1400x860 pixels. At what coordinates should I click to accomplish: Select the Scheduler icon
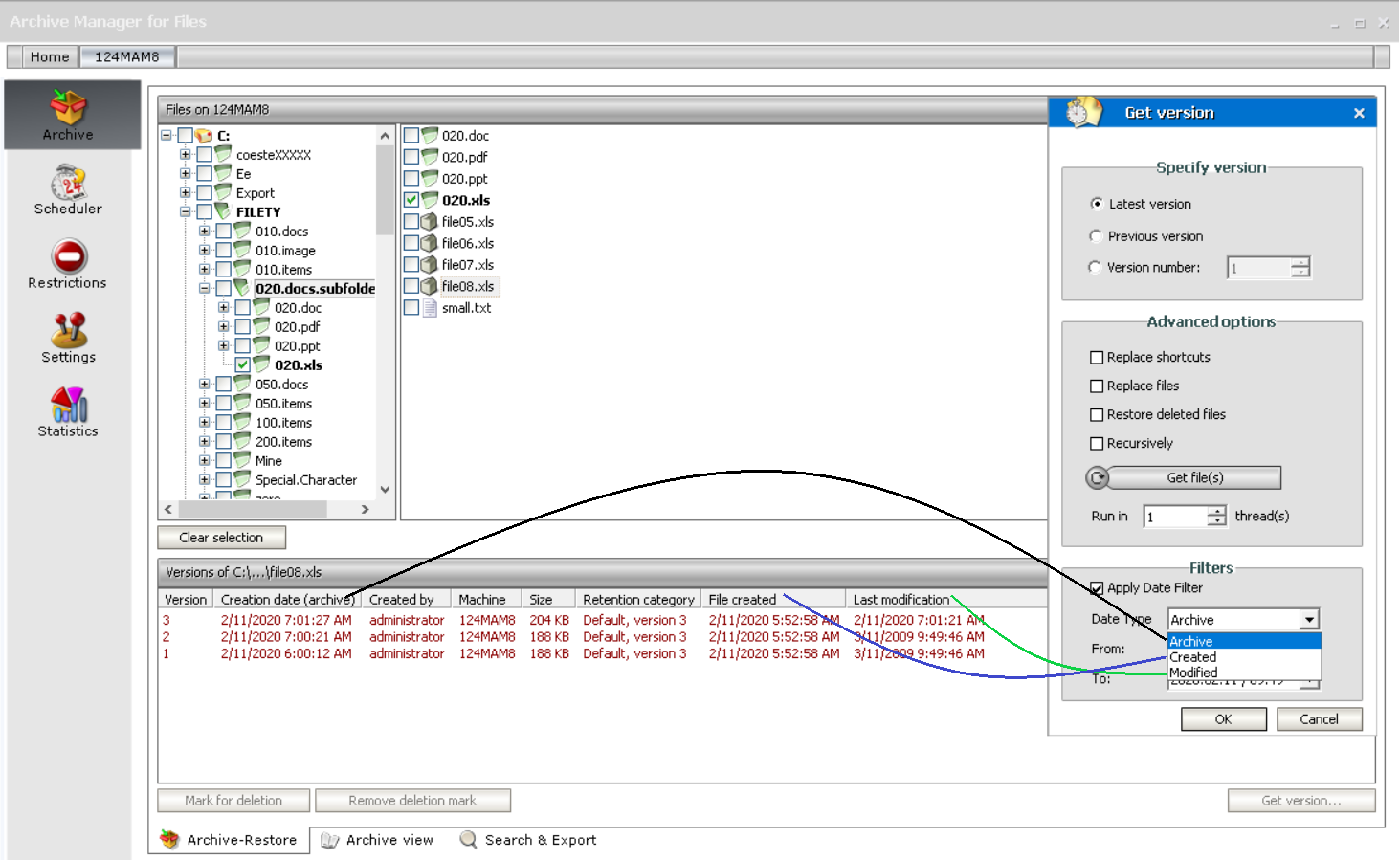pyautogui.click(x=67, y=183)
